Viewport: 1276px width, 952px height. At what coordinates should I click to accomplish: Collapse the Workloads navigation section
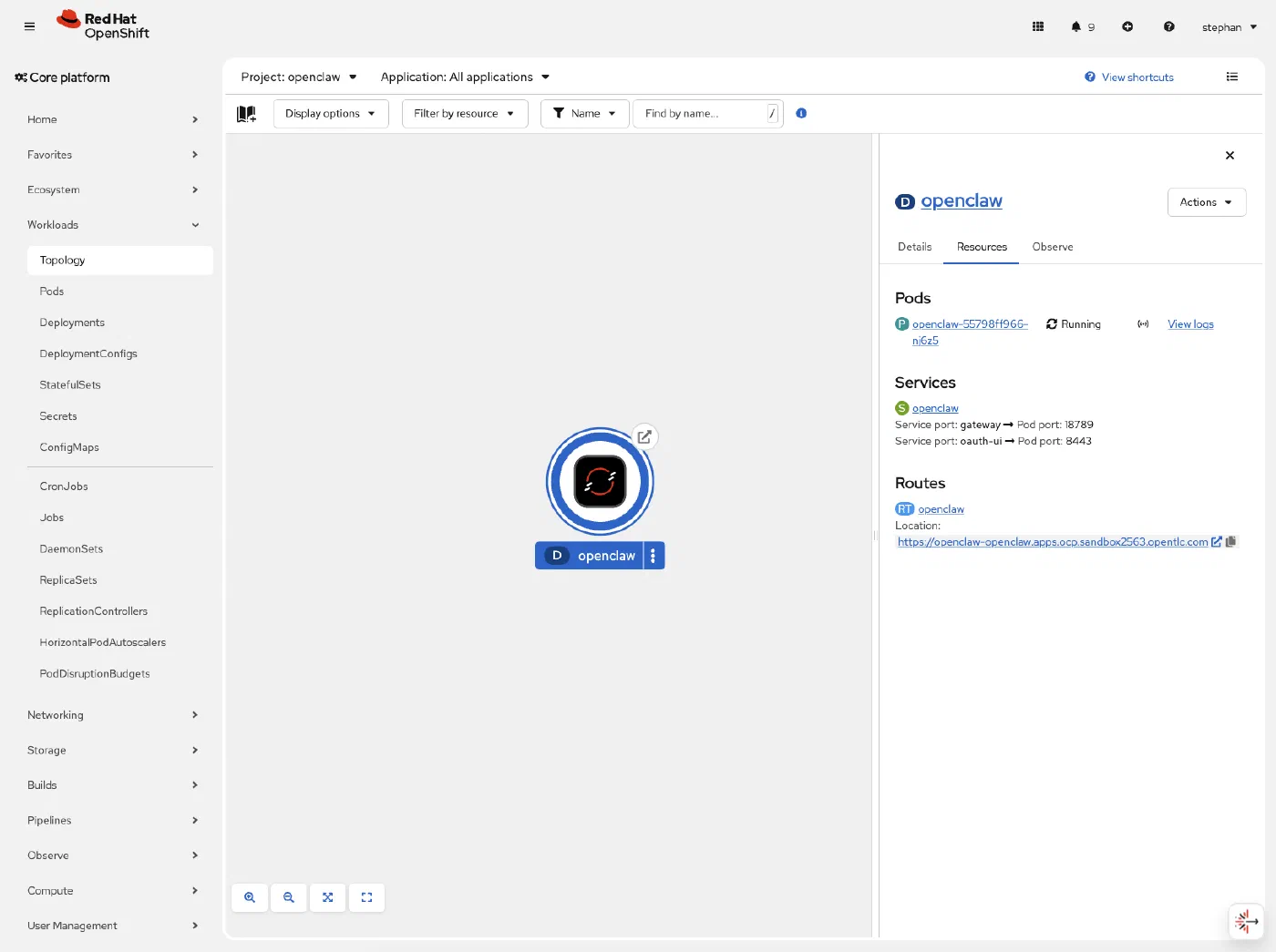point(113,225)
